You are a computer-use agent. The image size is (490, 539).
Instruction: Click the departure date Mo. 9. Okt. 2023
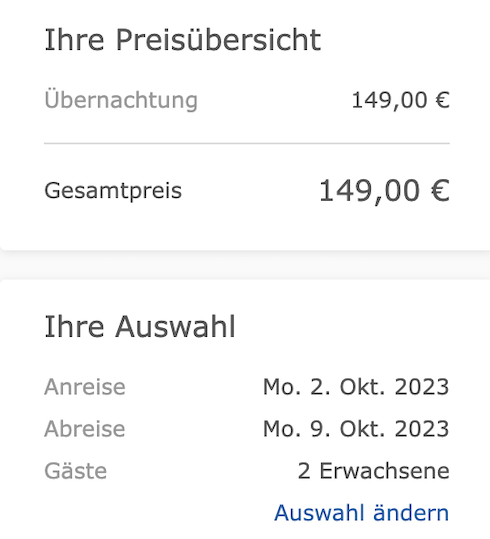[x=356, y=429]
